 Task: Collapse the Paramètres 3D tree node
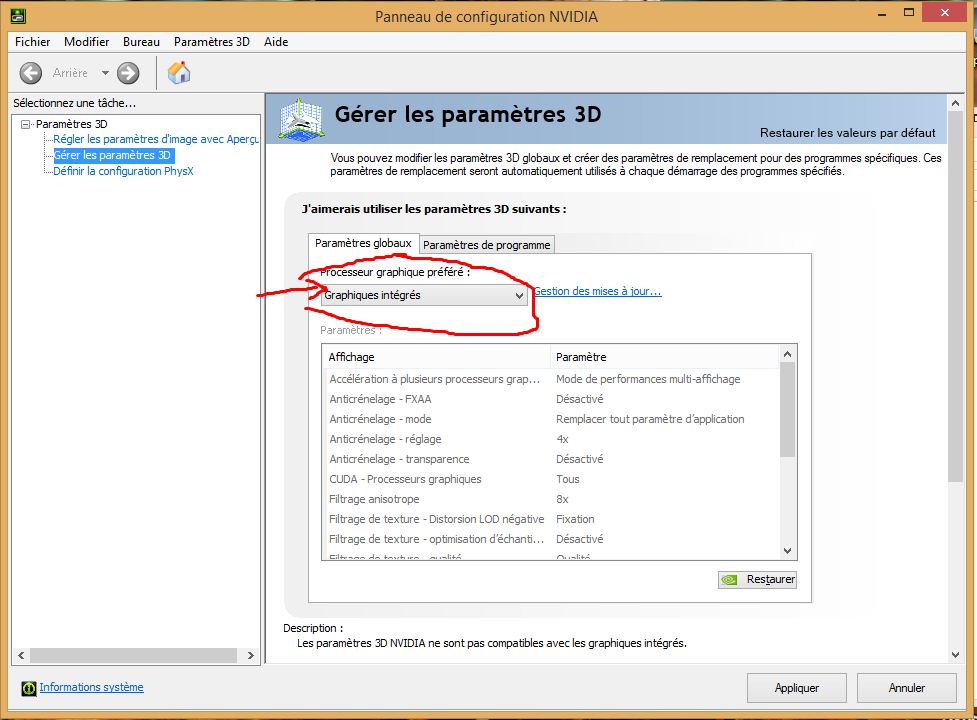point(25,124)
